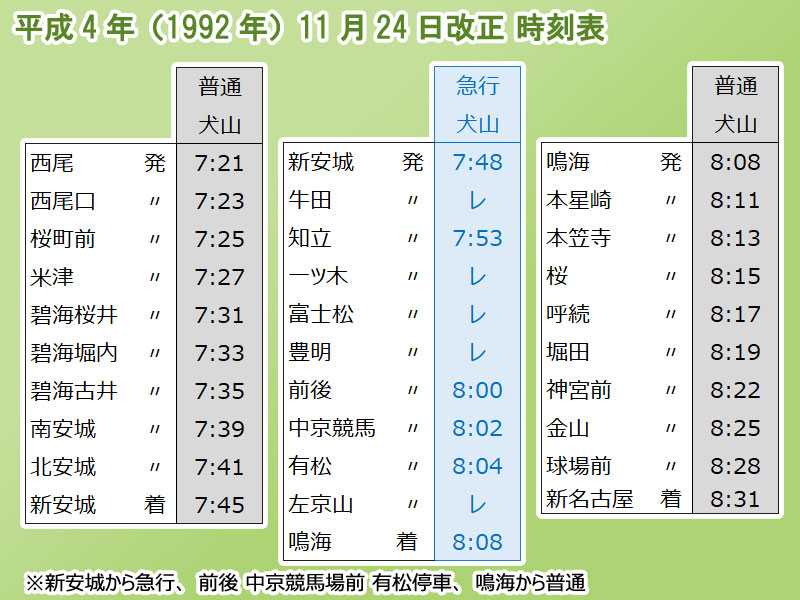Image resolution: width=800 pixels, height=600 pixels.
Task: Click the 7:33 time cell
Action: [219, 353]
